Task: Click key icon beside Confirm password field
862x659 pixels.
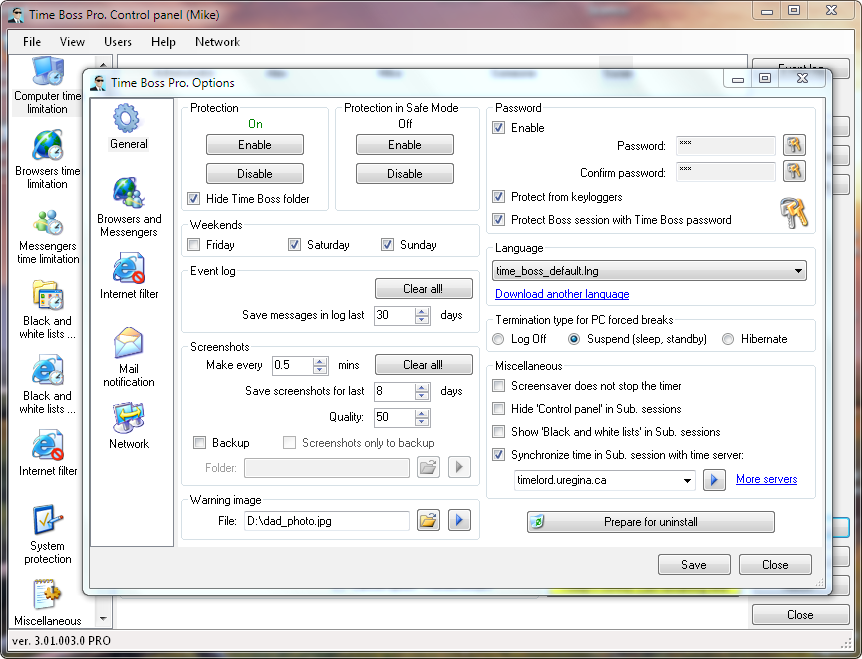Action: click(x=794, y=171)
